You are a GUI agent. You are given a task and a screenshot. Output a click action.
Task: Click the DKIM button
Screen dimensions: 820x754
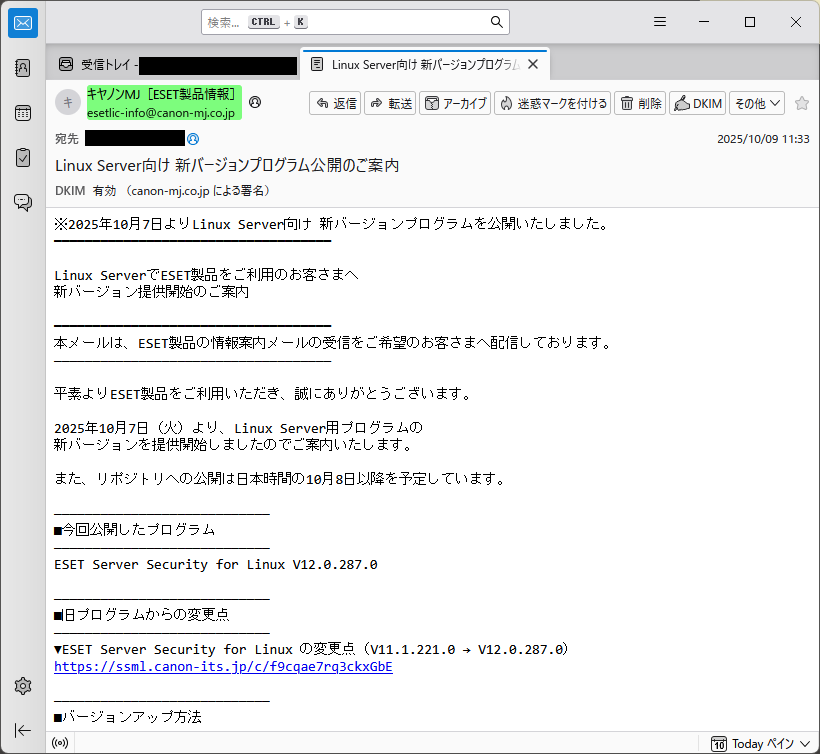(698, 103)
